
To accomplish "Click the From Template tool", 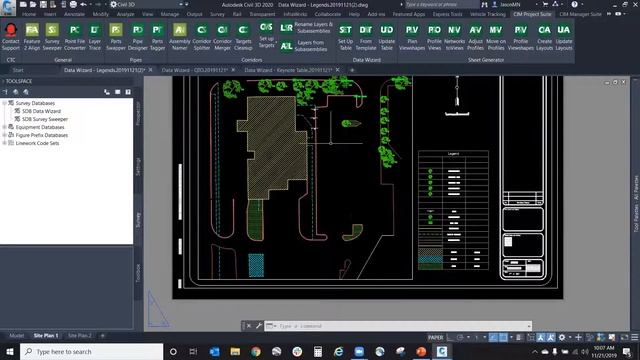I will [366, 37].
